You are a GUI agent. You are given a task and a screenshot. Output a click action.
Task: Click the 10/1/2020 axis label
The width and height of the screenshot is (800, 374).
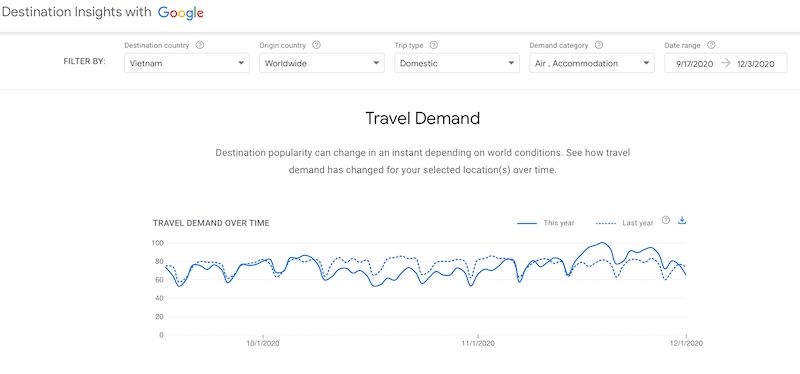point(263,343)
